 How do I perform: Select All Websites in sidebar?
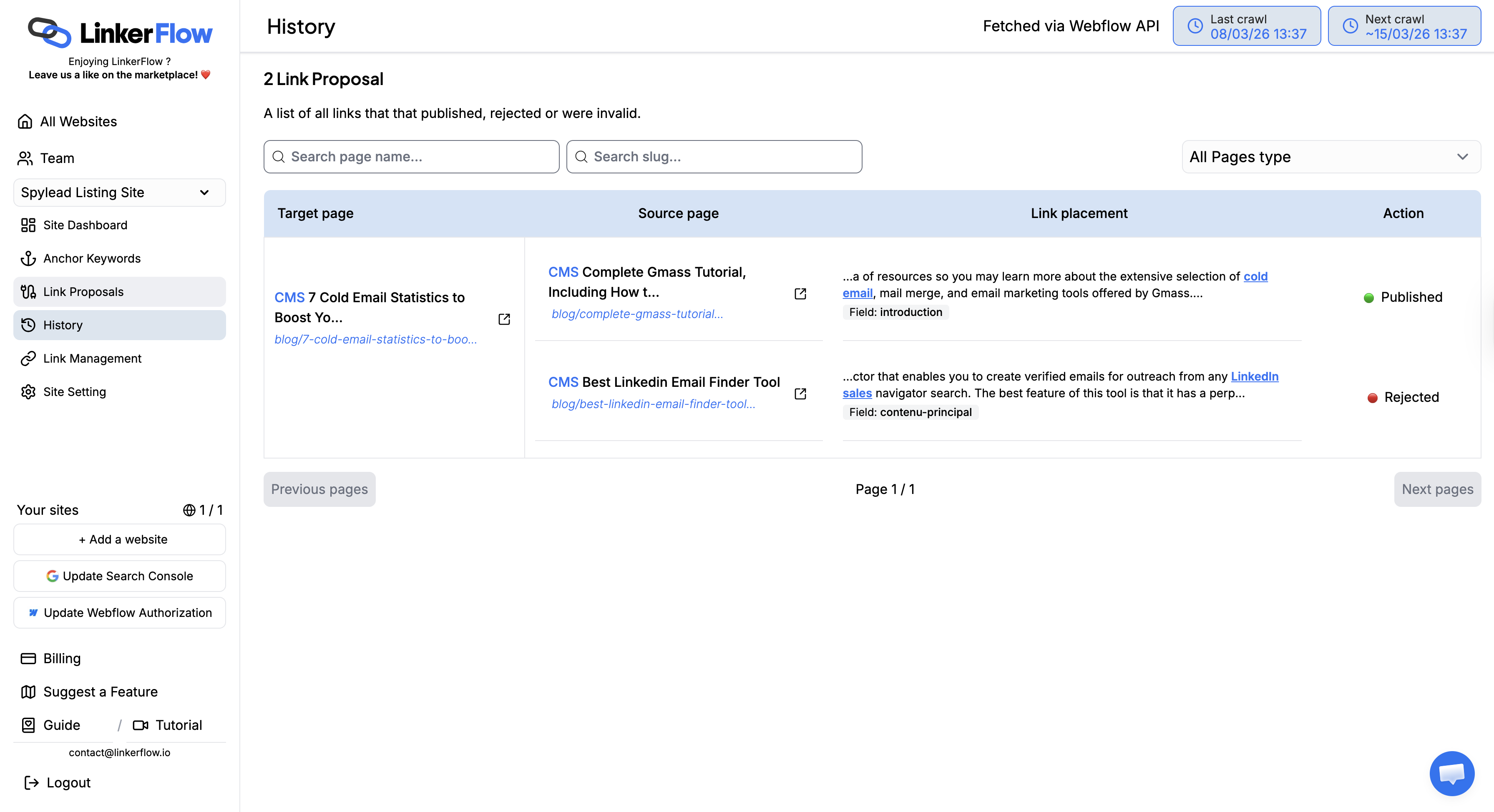click(x=78, y=122)
